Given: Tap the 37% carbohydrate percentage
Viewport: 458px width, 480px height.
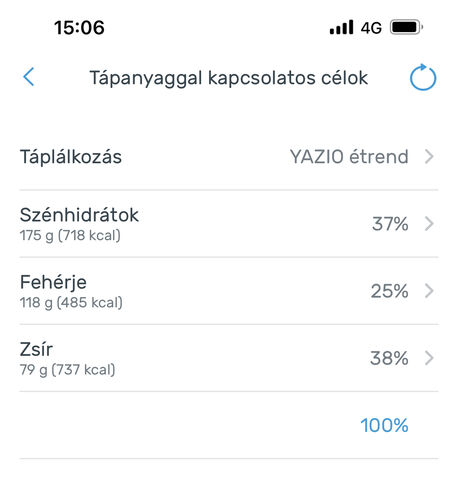Looking at the screenshot, I should point(390,224).
